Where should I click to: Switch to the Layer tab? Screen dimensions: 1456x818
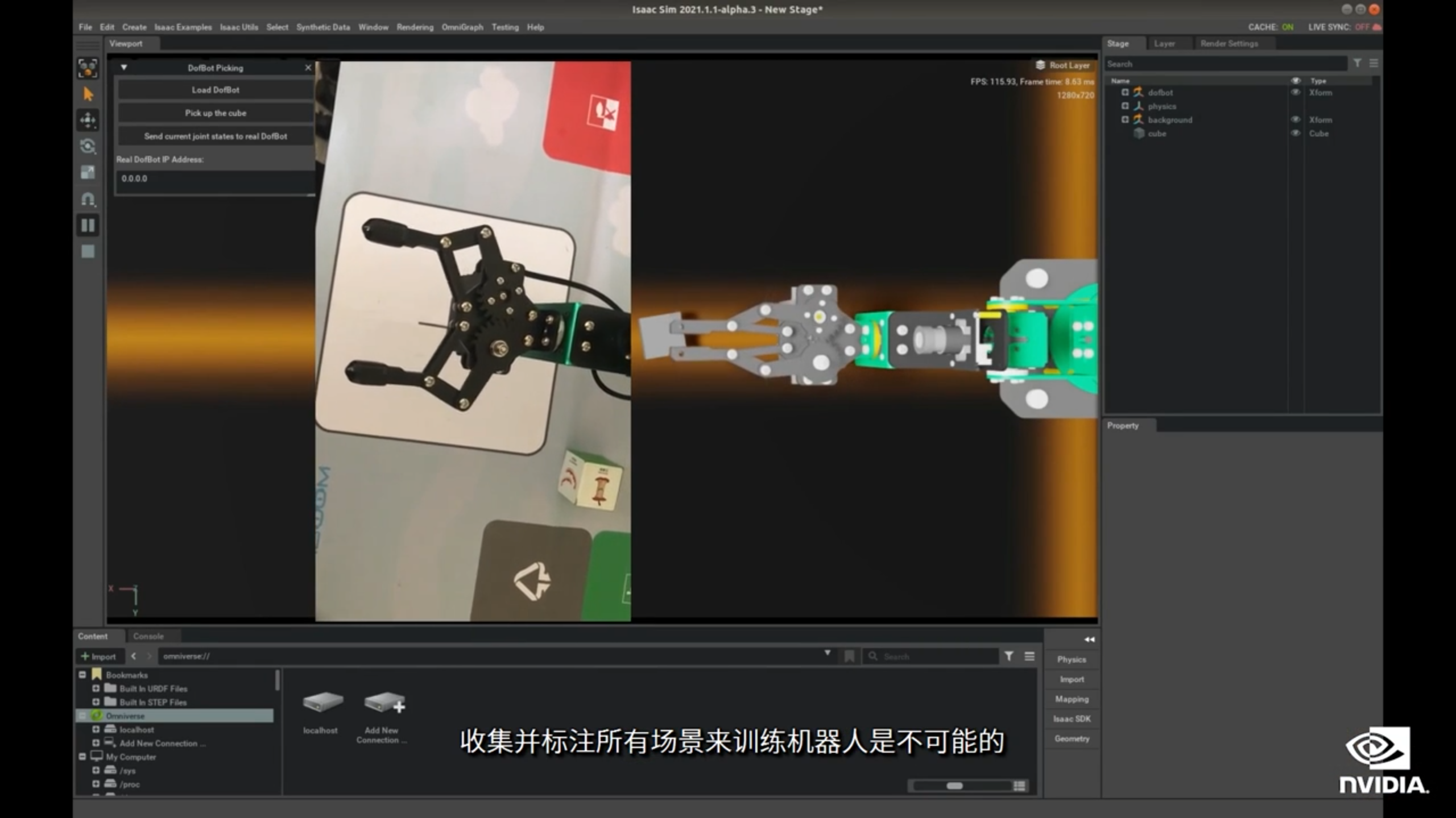click(x=1164, y=44)
